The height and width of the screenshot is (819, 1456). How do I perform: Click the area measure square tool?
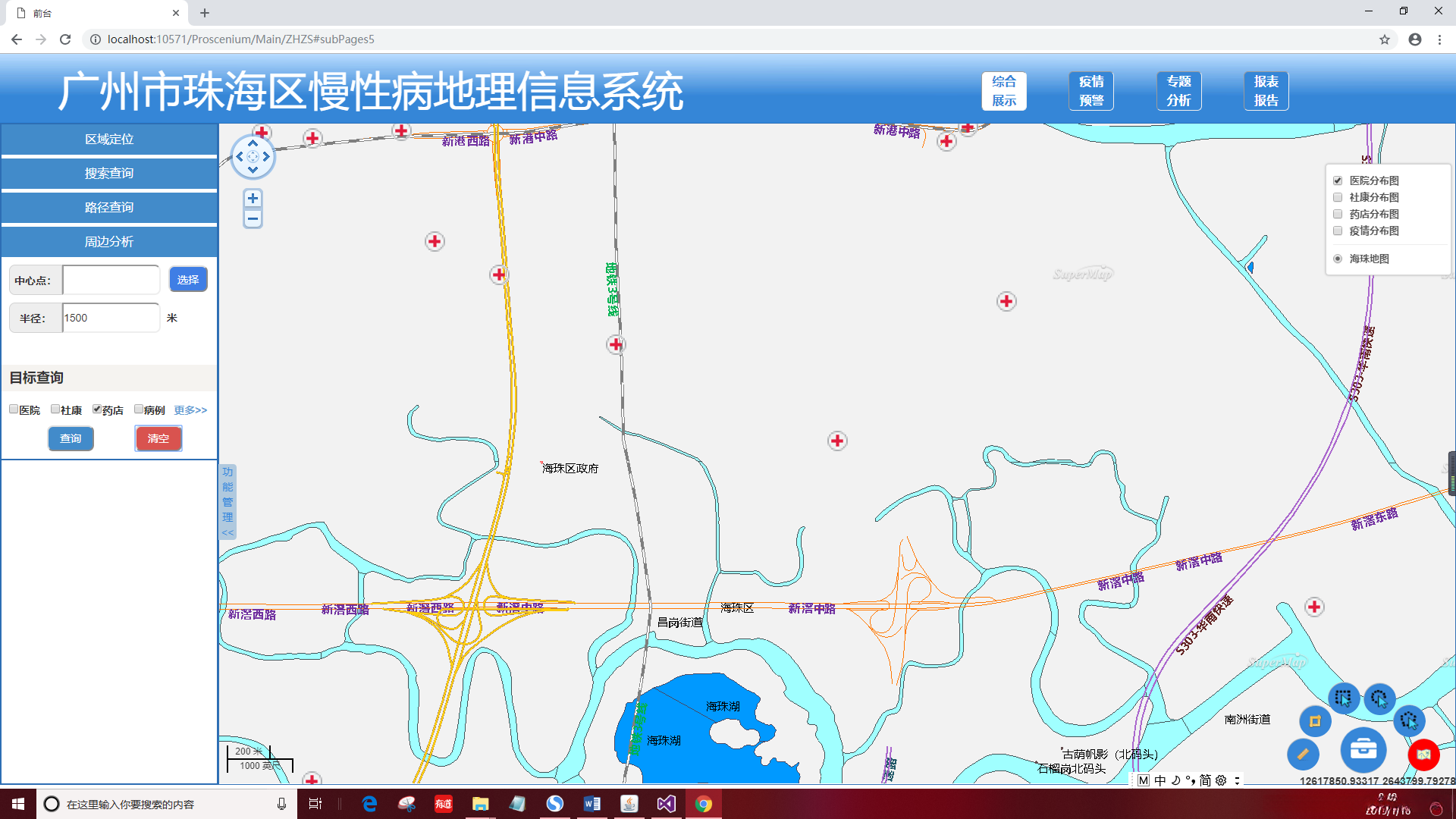coord(1315,721)
